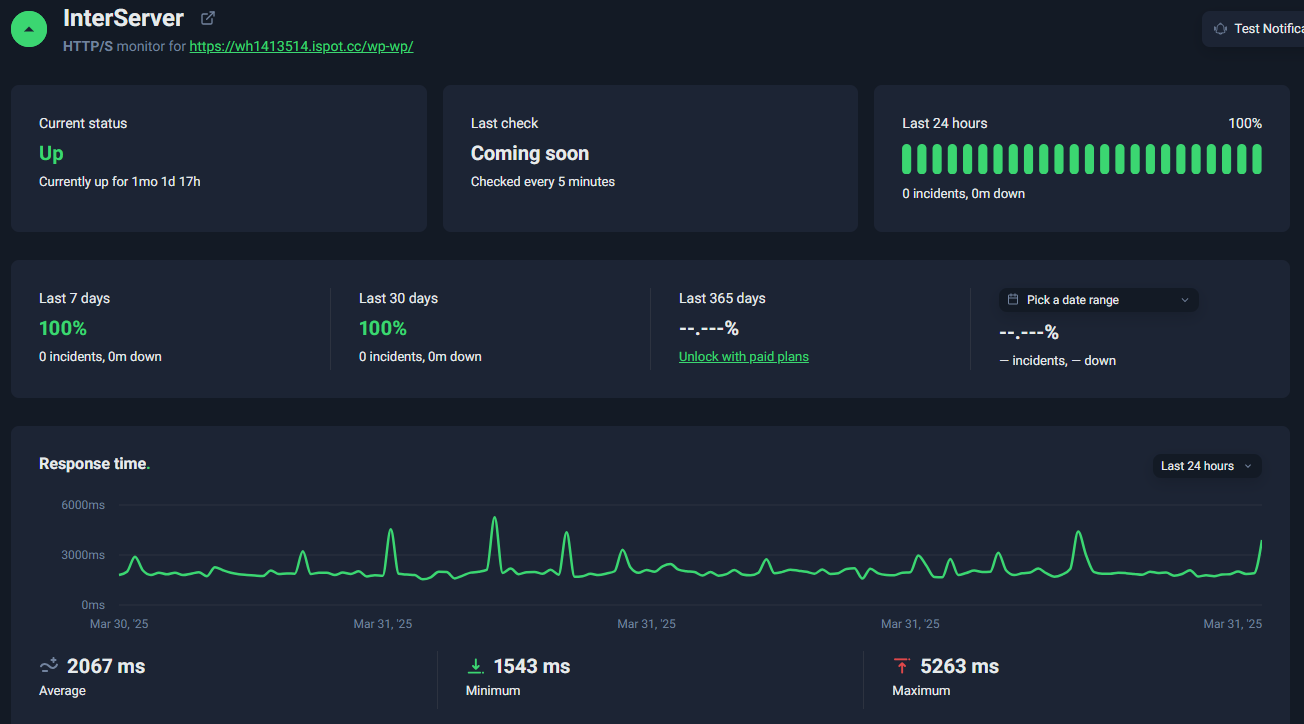
Task: Click the chevron on the date range picker
Action: (x=1185, y=299)
